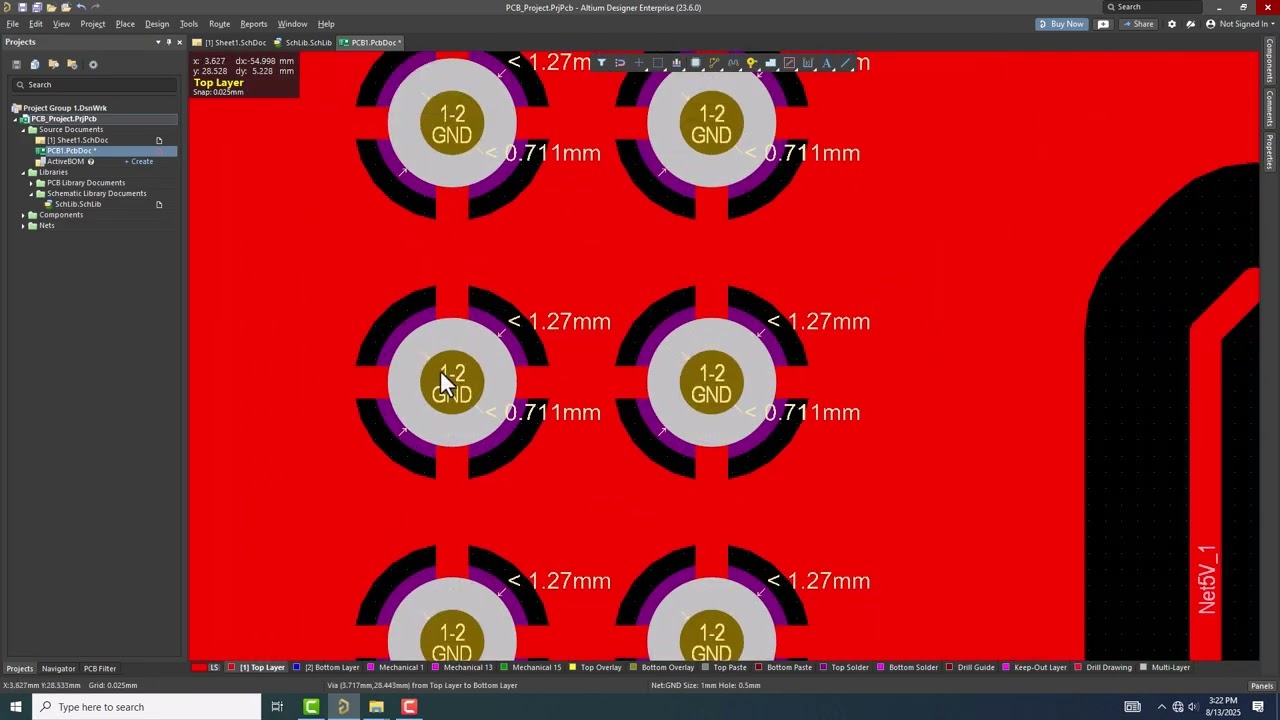Open the Design menu
Image resolution: width=1280 pixels, height=720 pixels.
click(157, 24)
